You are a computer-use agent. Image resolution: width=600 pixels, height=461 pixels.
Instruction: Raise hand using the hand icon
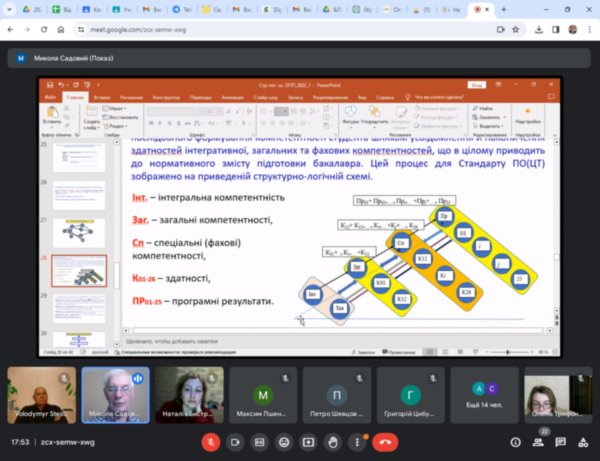click(x=333, y=441)
